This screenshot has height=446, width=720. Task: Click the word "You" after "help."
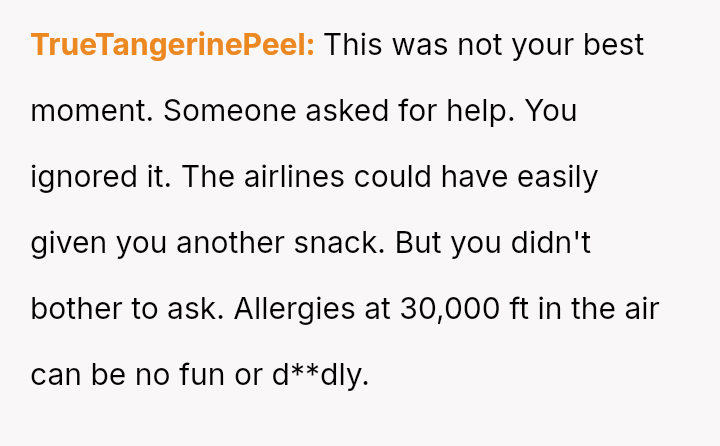click(x=551, y=111)
